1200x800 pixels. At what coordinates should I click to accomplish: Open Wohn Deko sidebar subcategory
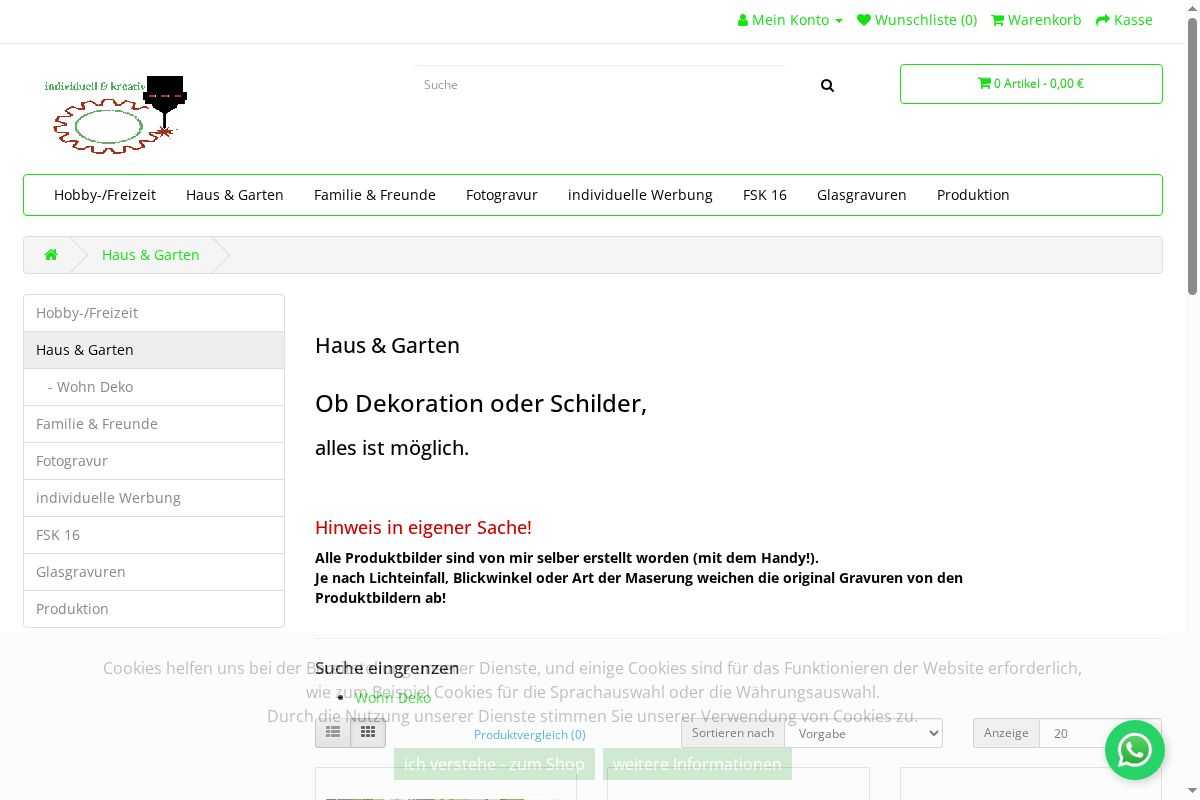tap(95, 387)
